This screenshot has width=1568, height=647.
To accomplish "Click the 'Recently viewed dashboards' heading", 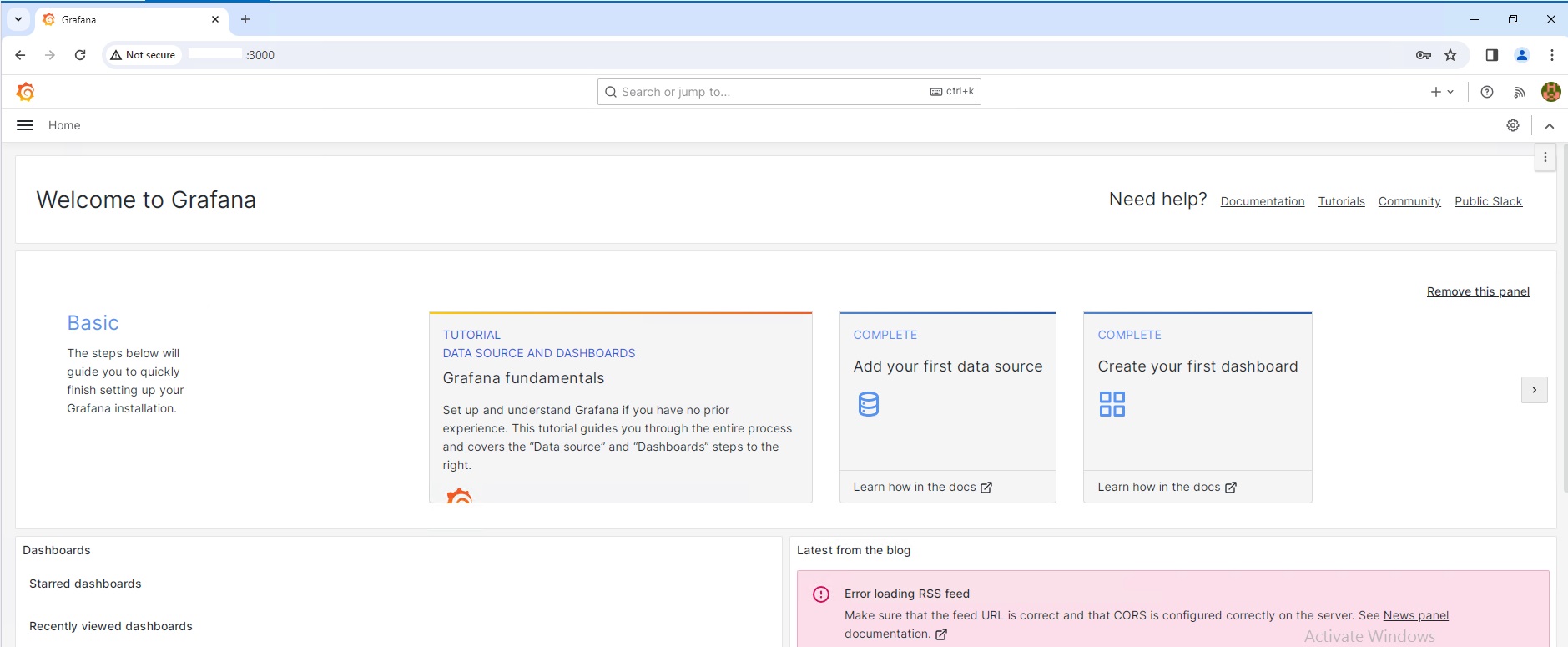I will tap(111, 626).
